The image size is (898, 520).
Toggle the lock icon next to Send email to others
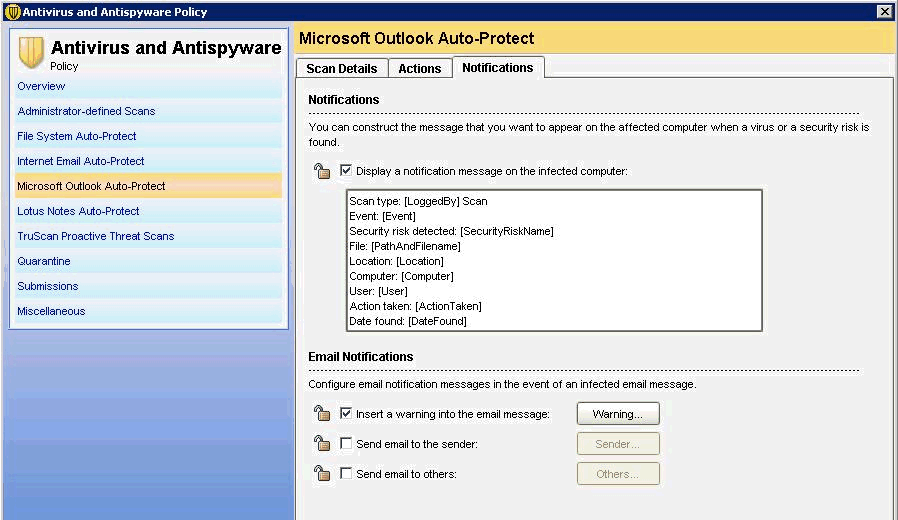point(322,474)
